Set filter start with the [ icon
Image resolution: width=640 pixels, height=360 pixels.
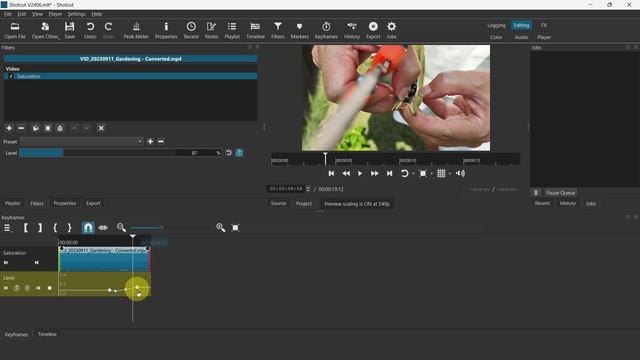point(25,228)
